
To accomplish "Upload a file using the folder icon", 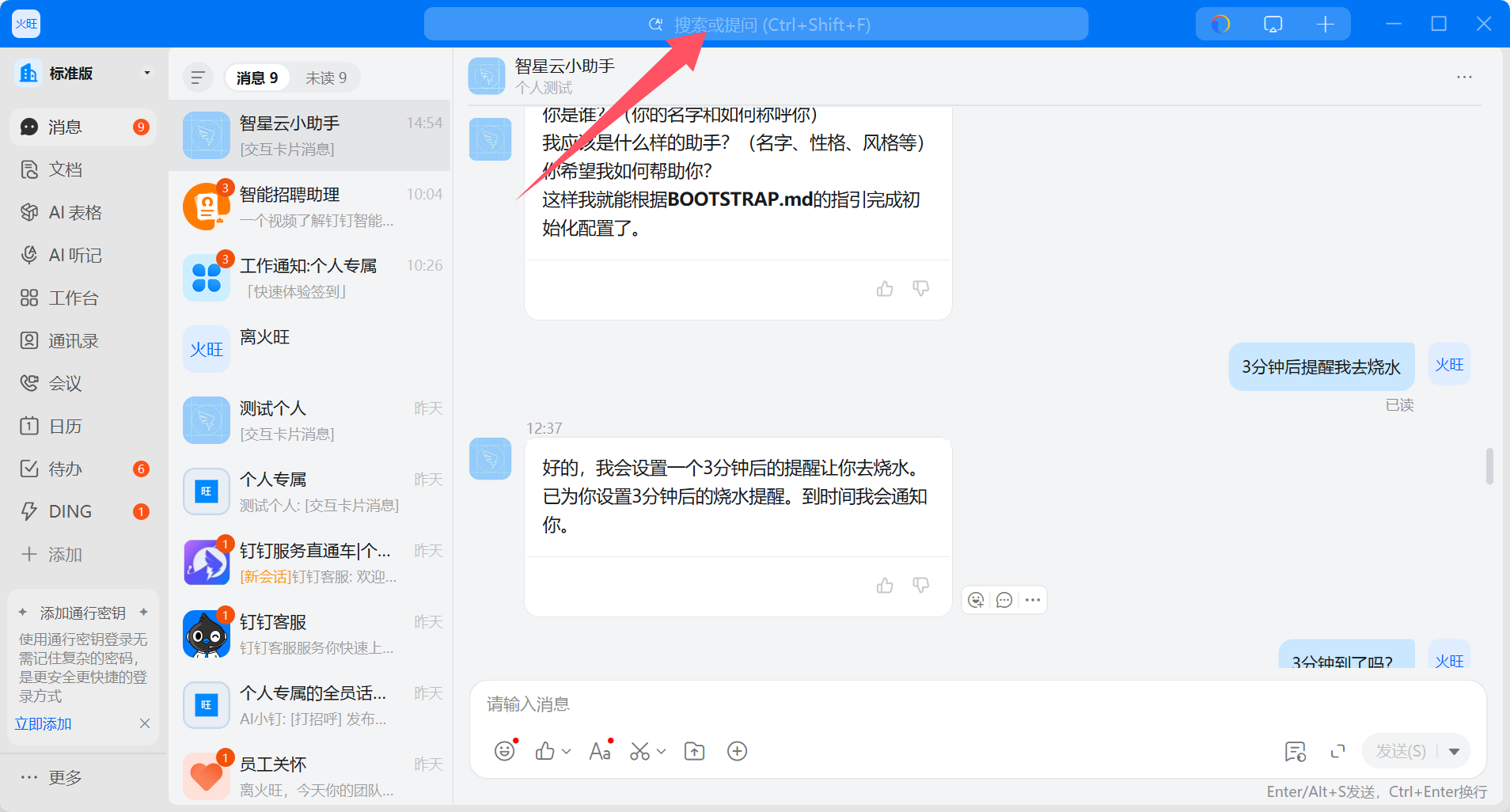I will (x=694, y=750).
